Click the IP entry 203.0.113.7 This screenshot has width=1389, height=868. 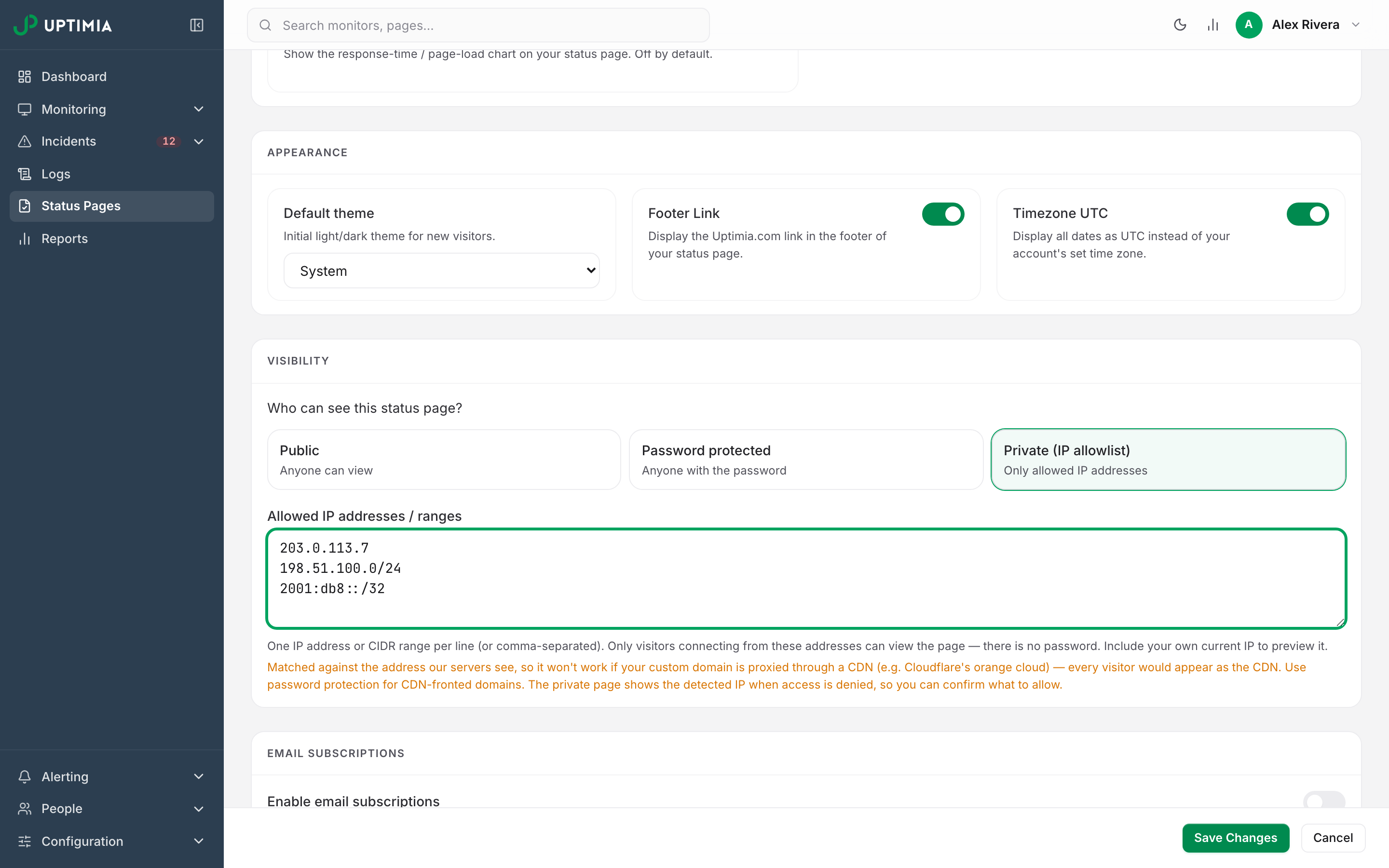coord(324,548)
